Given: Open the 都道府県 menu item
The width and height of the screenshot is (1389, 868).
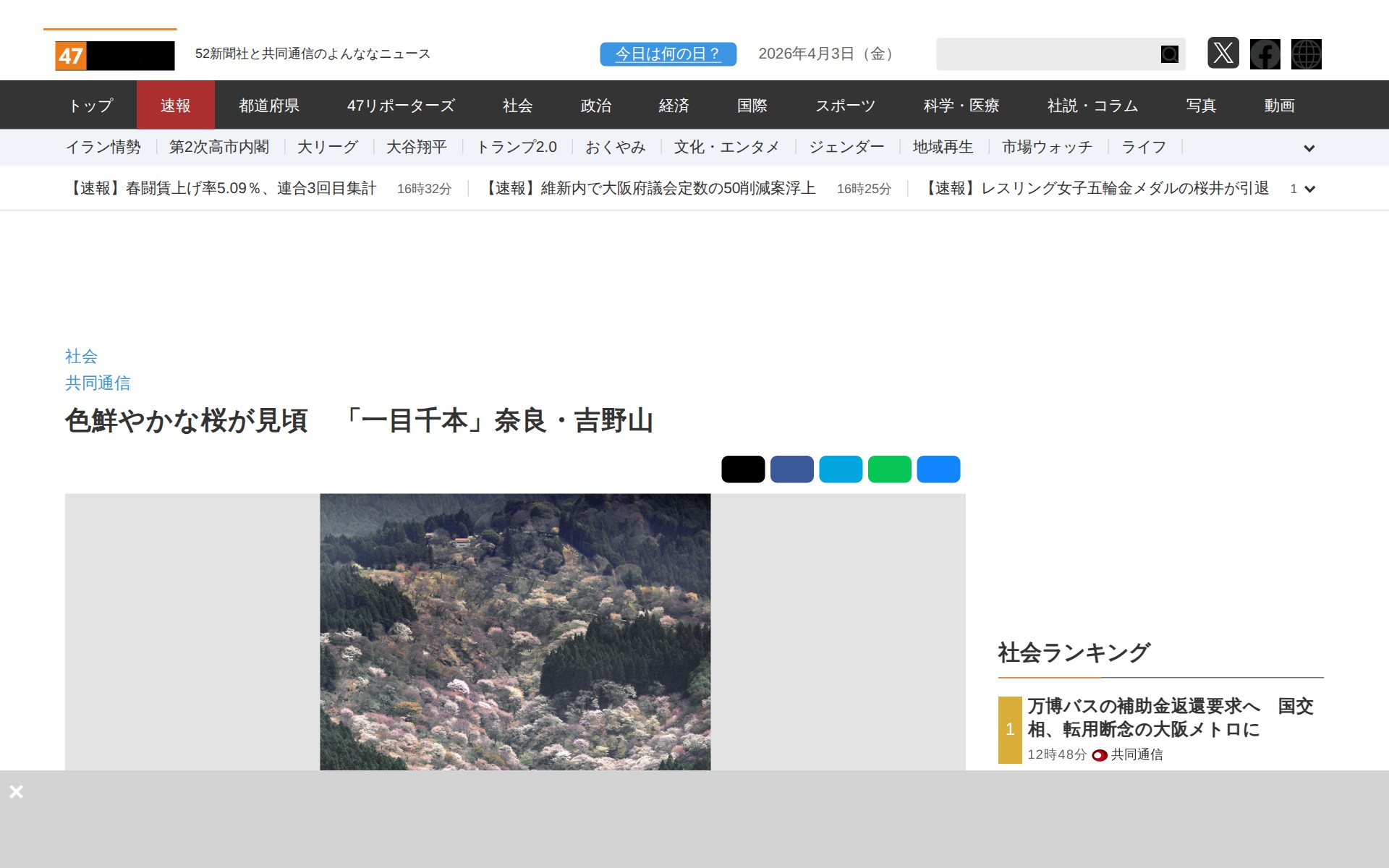Looking at the screenshot, I should 269,106.
